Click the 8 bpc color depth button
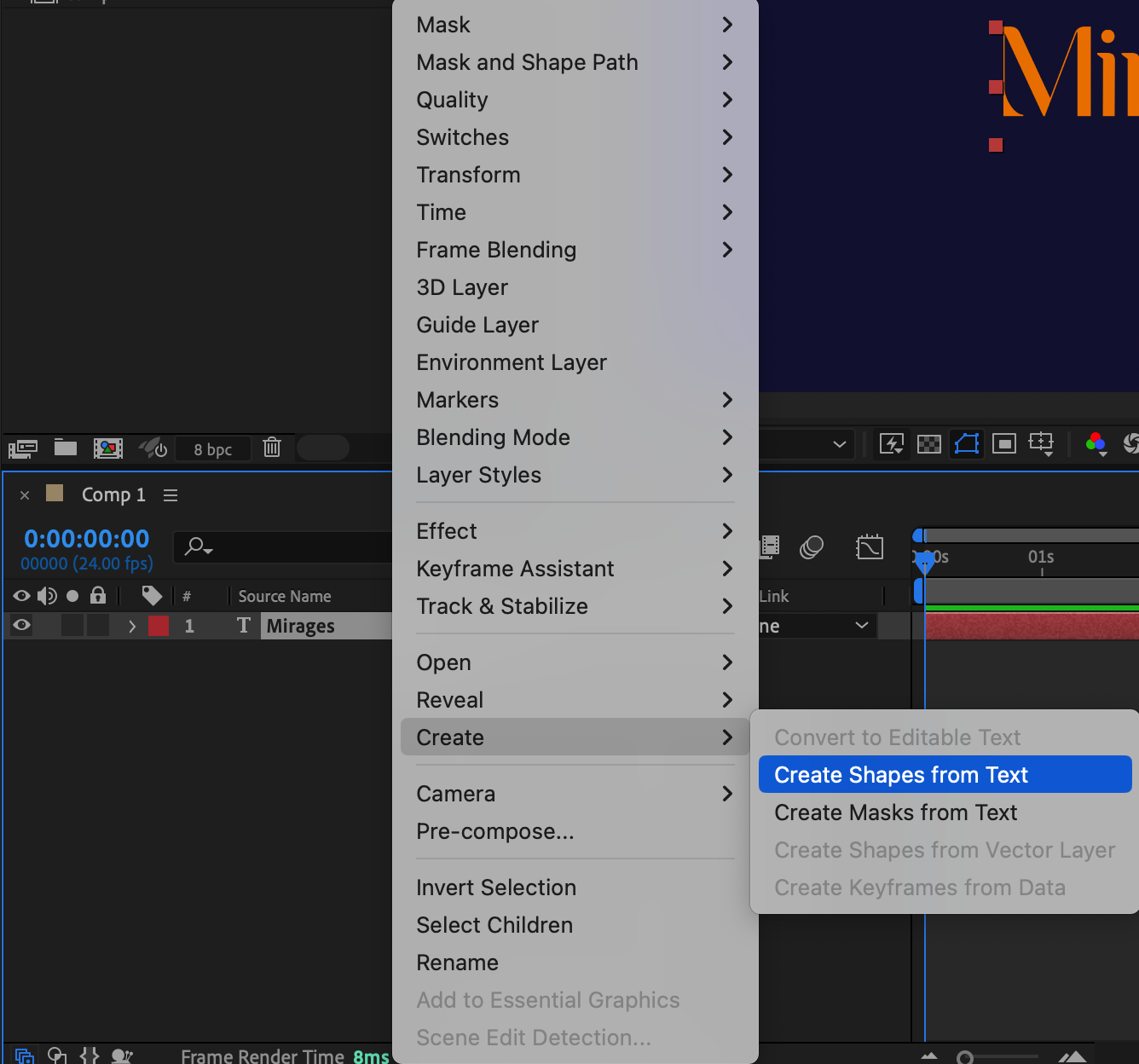1139x1064 pixels. click(213, 449)
